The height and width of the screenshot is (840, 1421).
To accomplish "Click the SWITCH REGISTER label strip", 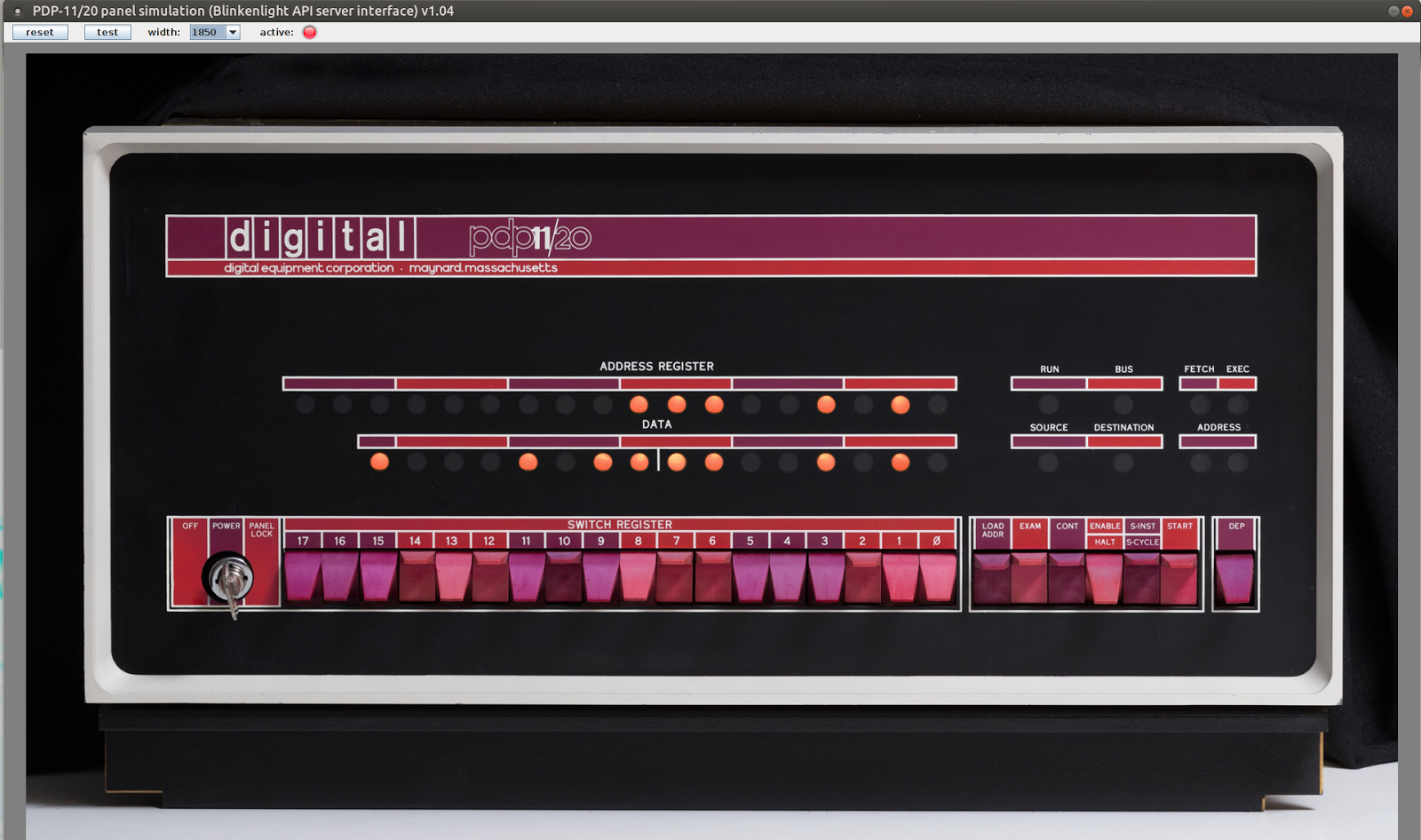I will [x=622, y=525].
